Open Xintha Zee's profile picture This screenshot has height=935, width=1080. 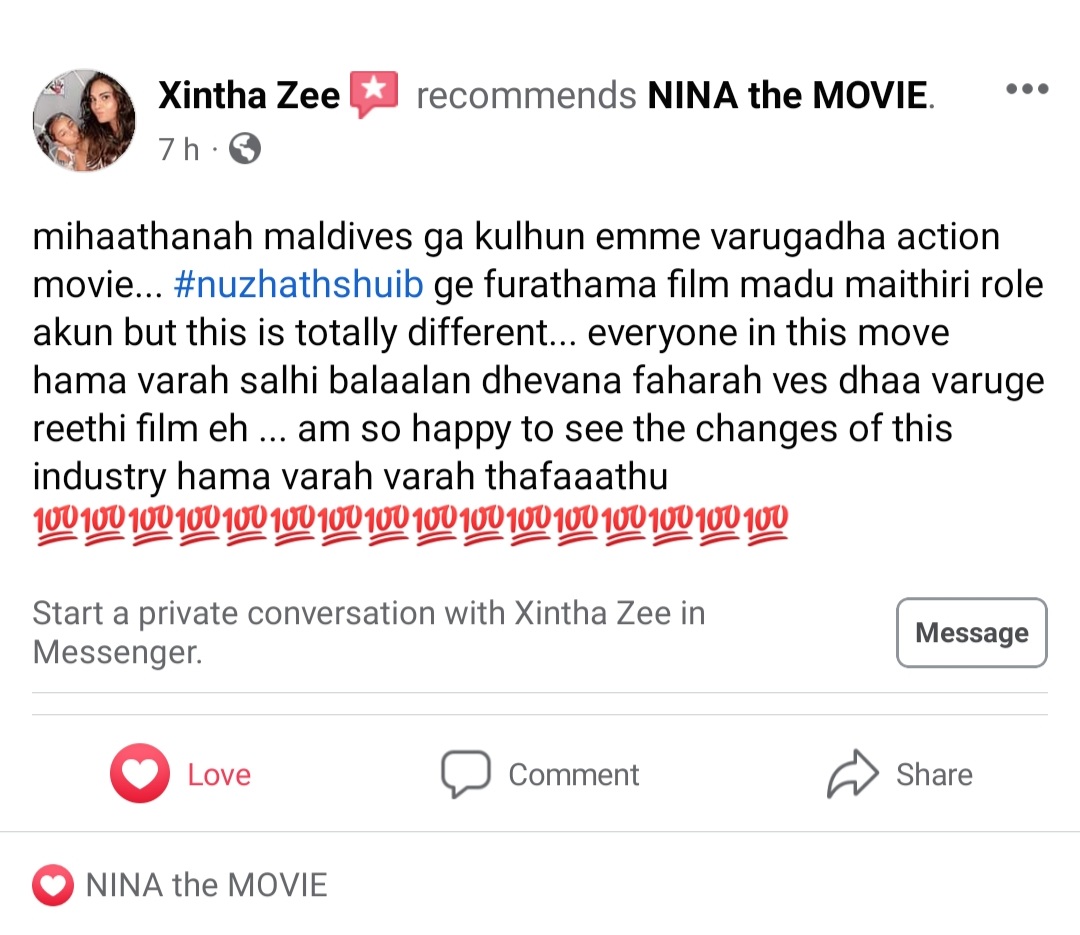pos(84,120)
